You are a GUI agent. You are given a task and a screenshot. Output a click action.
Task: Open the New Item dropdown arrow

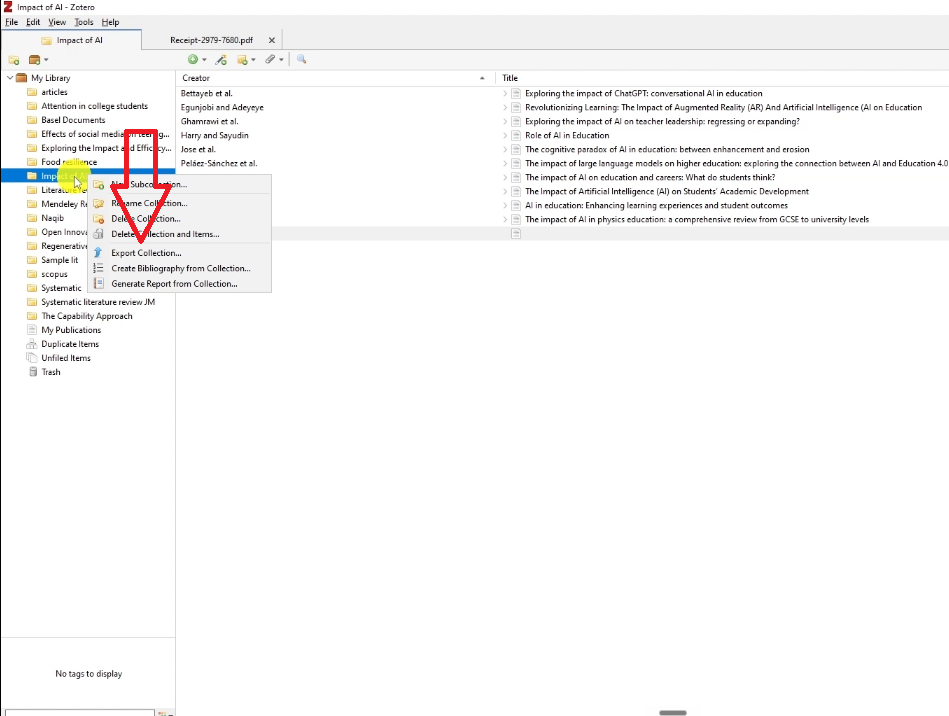point(204,59)
